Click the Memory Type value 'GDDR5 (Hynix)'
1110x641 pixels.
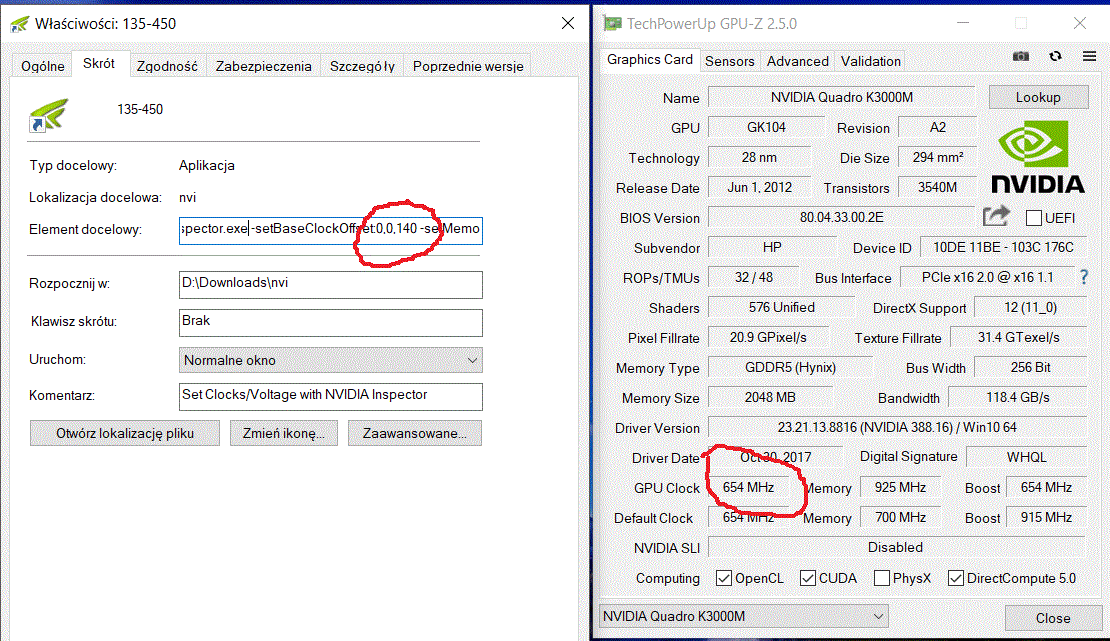point(790,368)
